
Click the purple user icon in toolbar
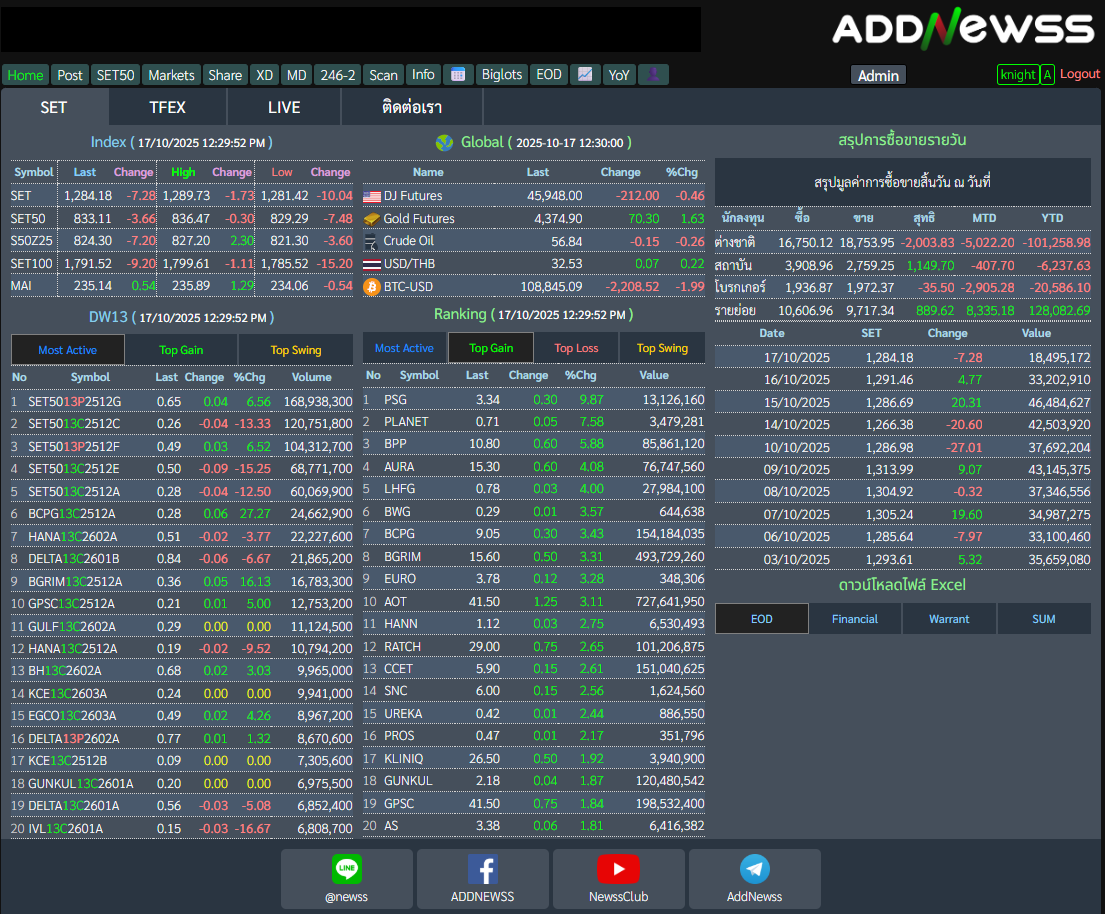(x=653, y=75)
